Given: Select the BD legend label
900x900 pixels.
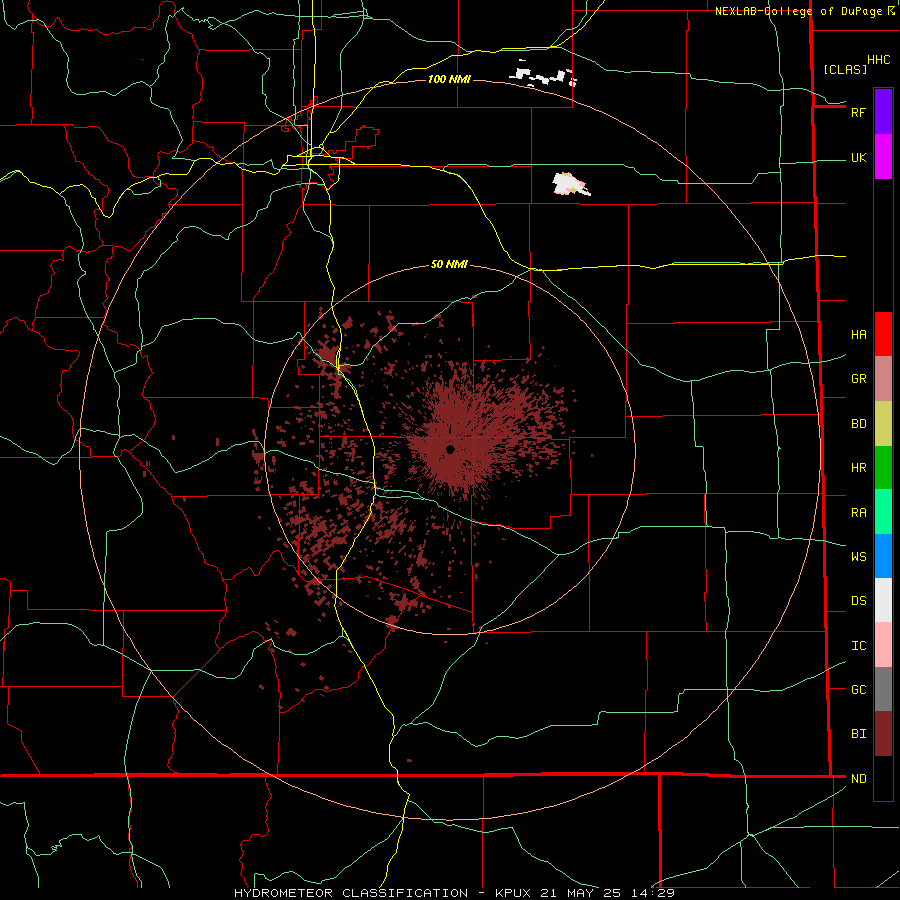Looking at the screenshot, I should [x=858, y=424].
